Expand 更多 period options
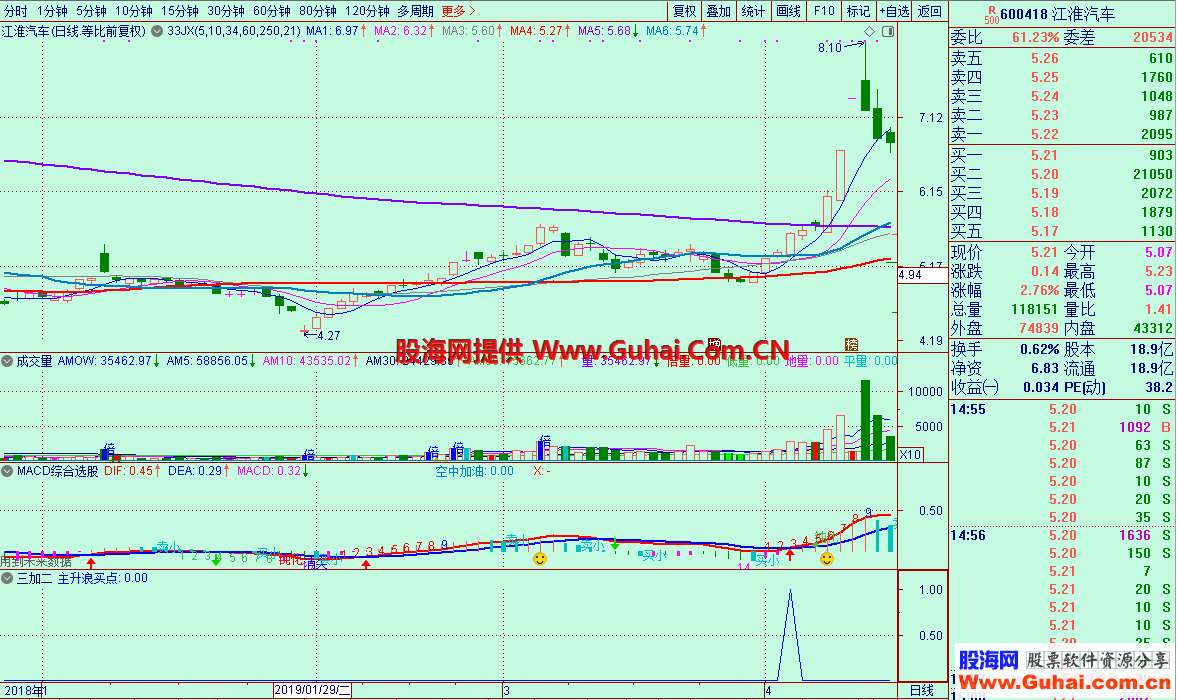 [x=458, y=11]
